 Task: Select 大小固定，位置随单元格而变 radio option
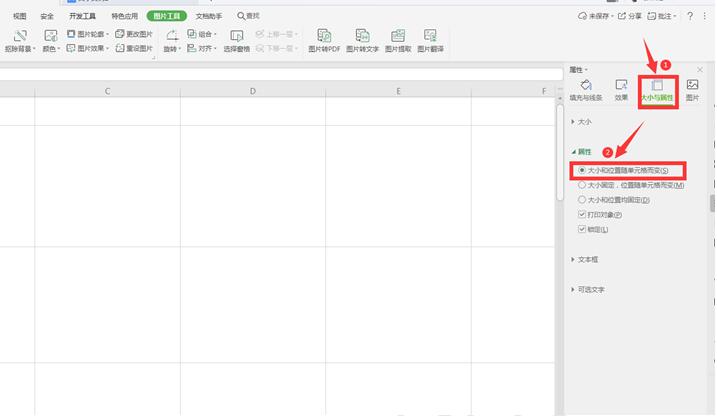click(x=582, y=185)
